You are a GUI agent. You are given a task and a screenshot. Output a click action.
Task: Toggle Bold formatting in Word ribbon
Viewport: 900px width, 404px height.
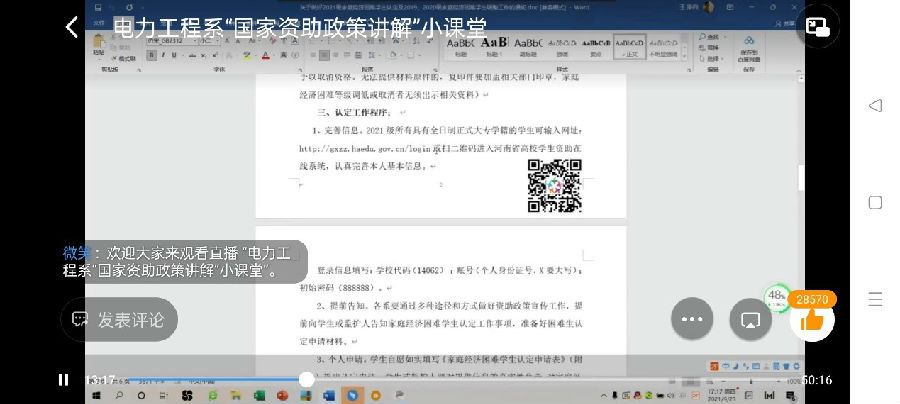pyautogui.click(x=152, y=56)
